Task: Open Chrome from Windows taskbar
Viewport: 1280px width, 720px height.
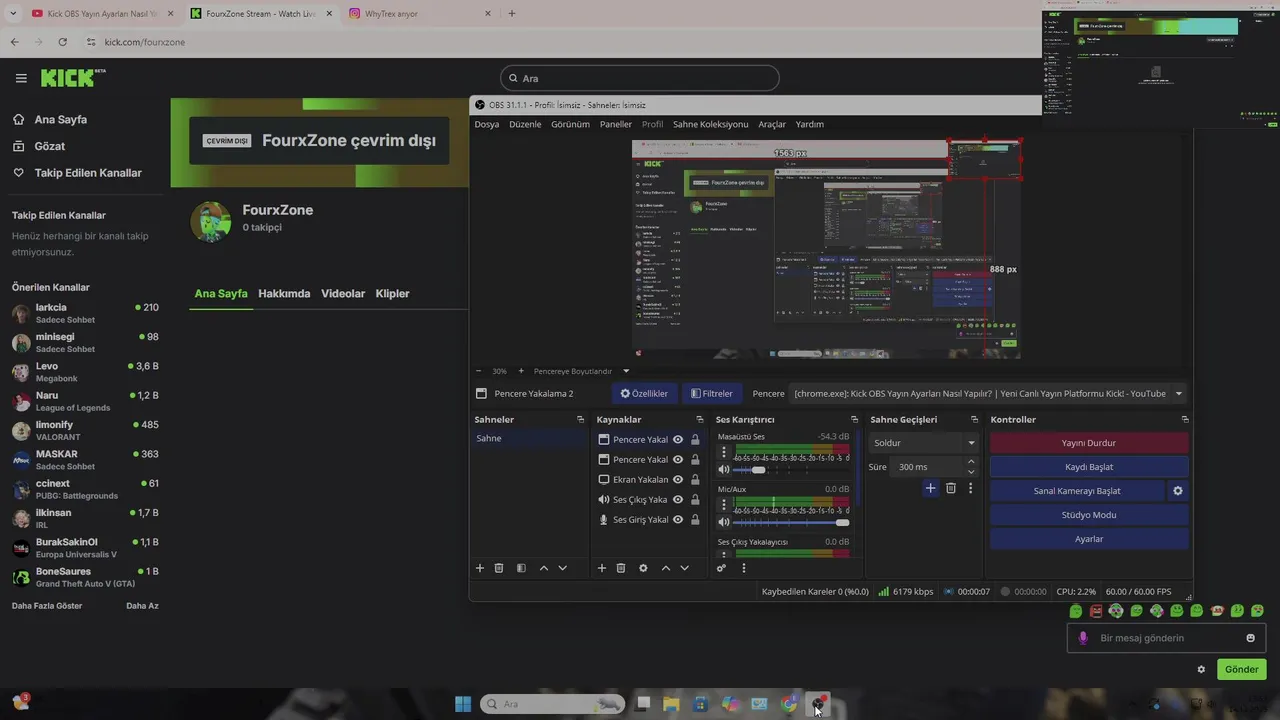Action: (x=789, y=704)
